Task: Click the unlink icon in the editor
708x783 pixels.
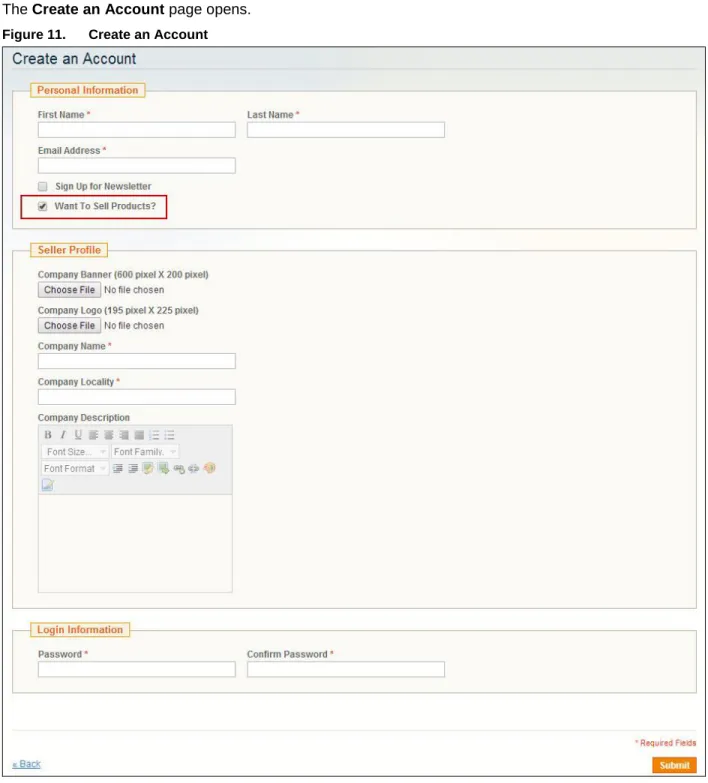Action: [194, 468]
